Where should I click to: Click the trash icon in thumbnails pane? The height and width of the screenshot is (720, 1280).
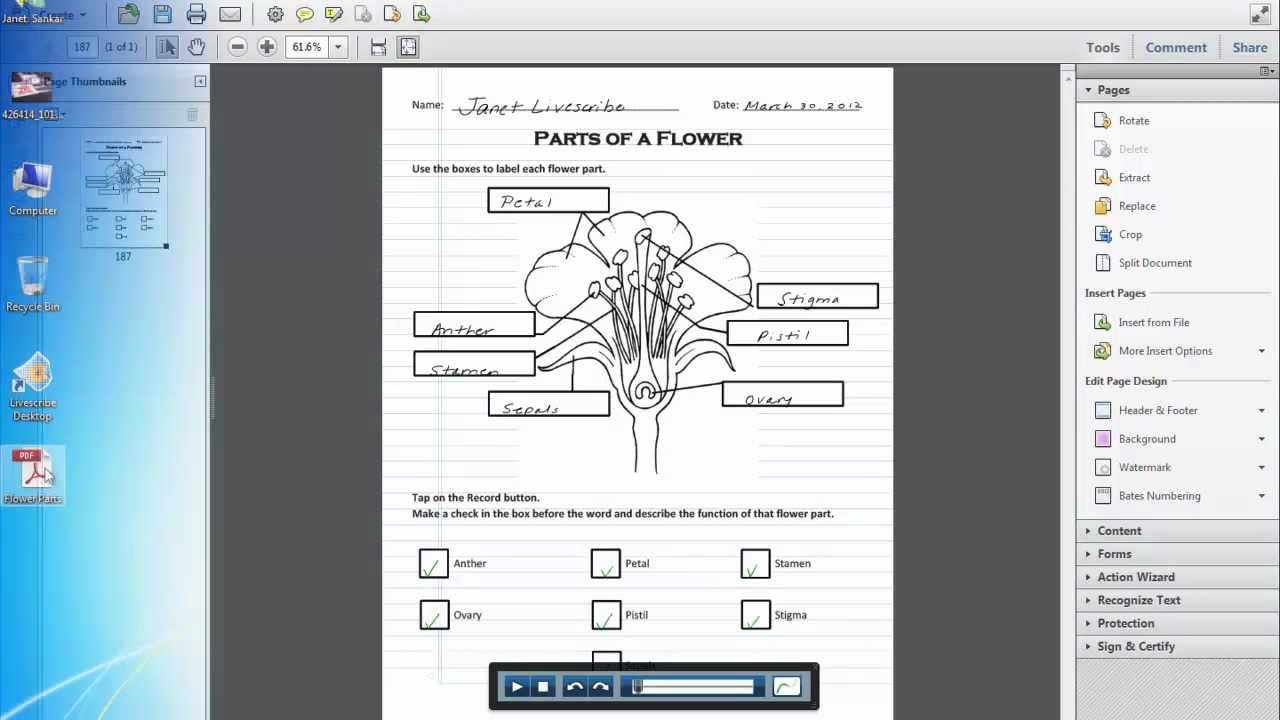192,114
